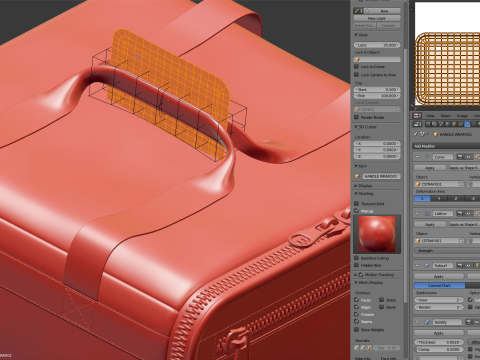Viewport: 480px width, 360px height.
Task: Click the face normals display icon
Action: (x=369, y=348)
